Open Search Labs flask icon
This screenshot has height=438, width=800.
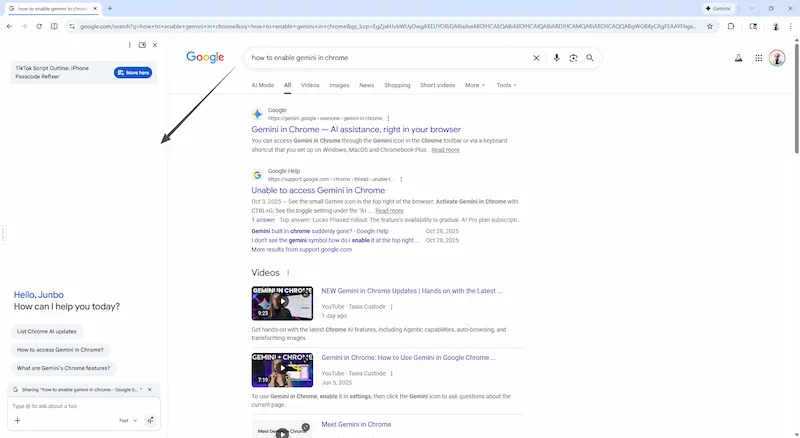point(738,58)
